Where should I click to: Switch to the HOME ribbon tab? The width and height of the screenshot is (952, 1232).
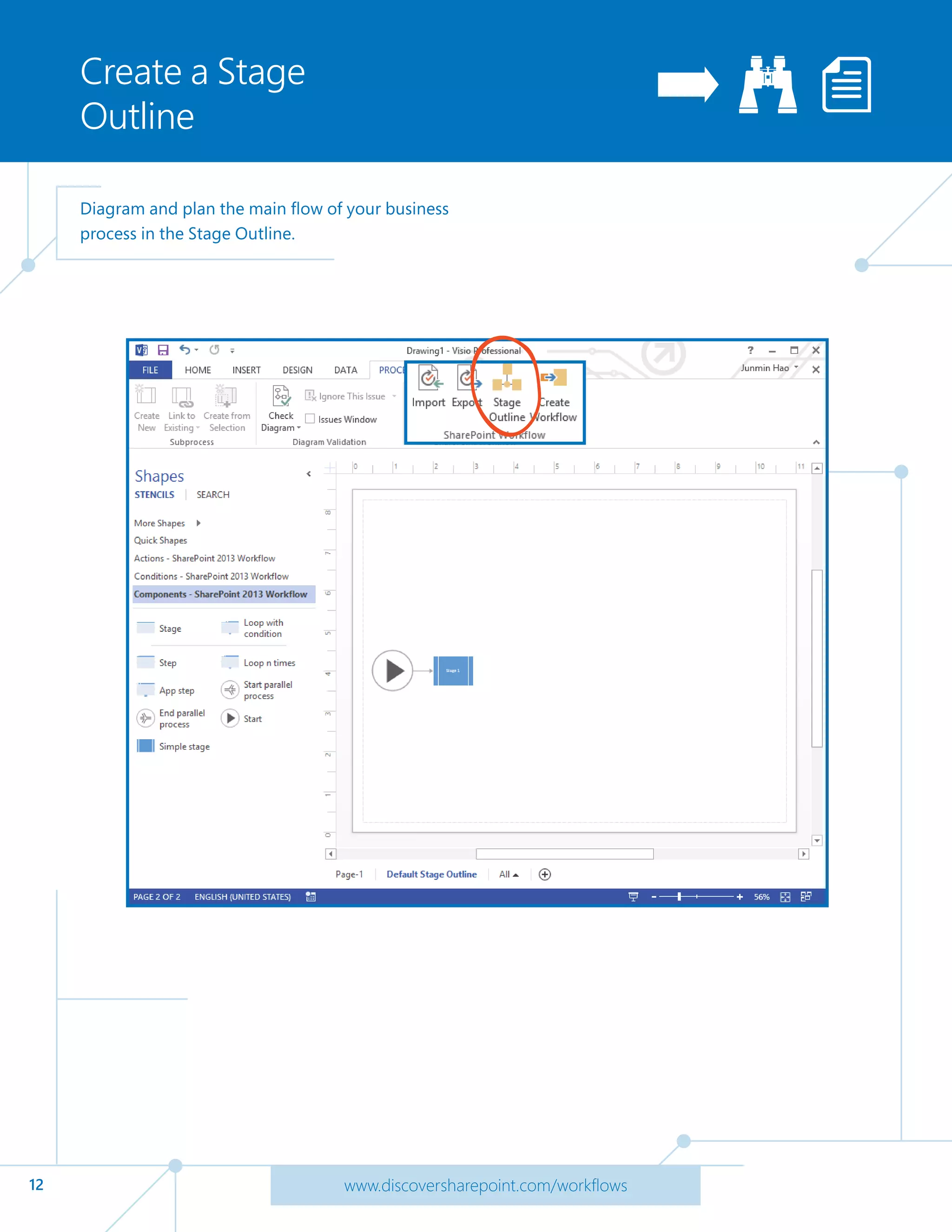point(198,370)
